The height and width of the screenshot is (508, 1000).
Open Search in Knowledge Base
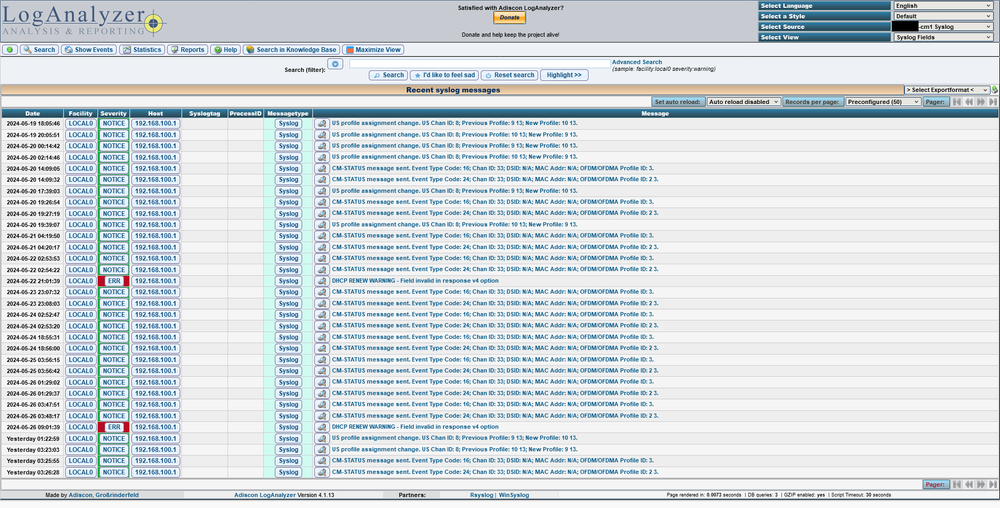(x=291, y=50)
